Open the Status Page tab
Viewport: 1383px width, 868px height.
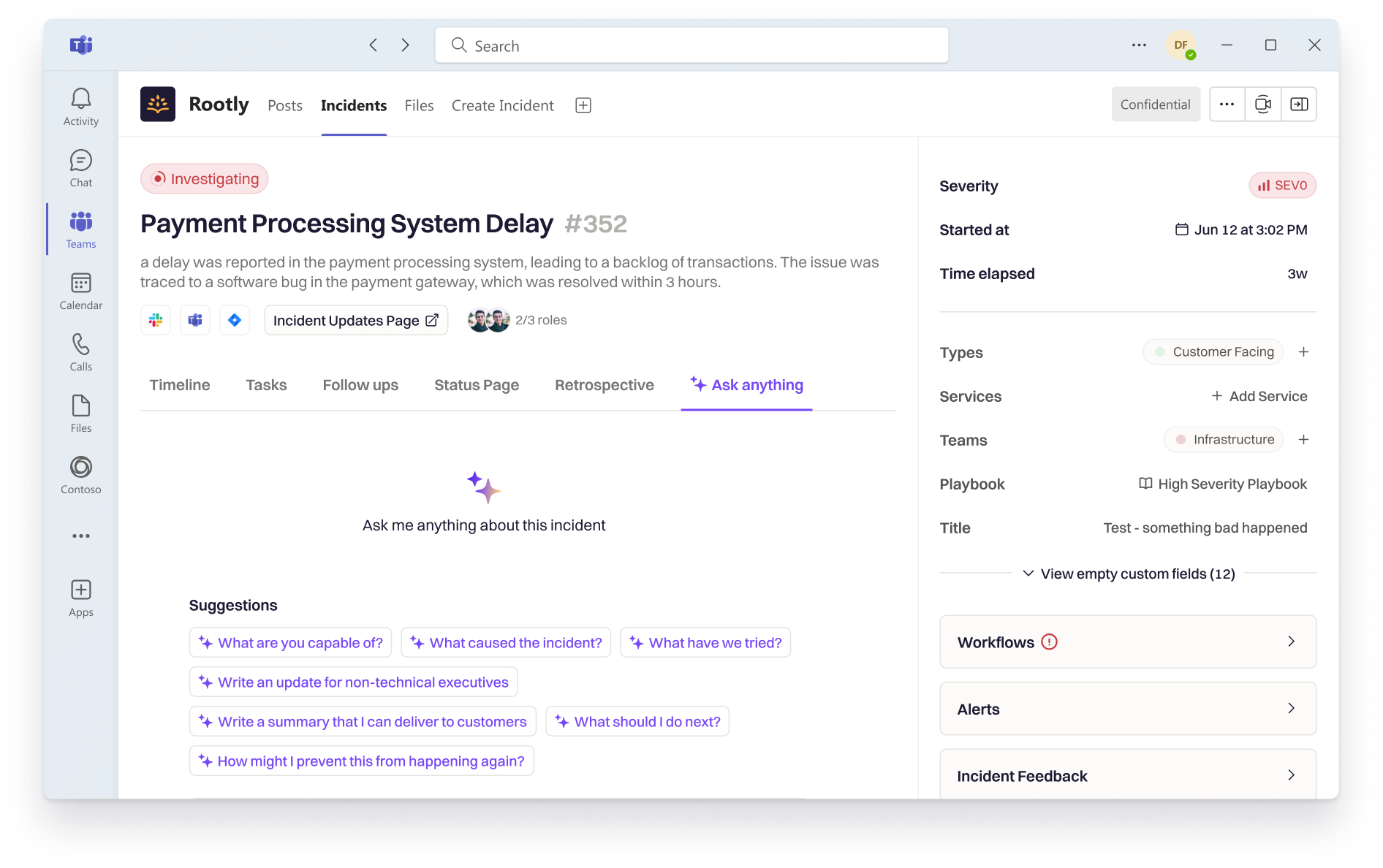(477, 385)
